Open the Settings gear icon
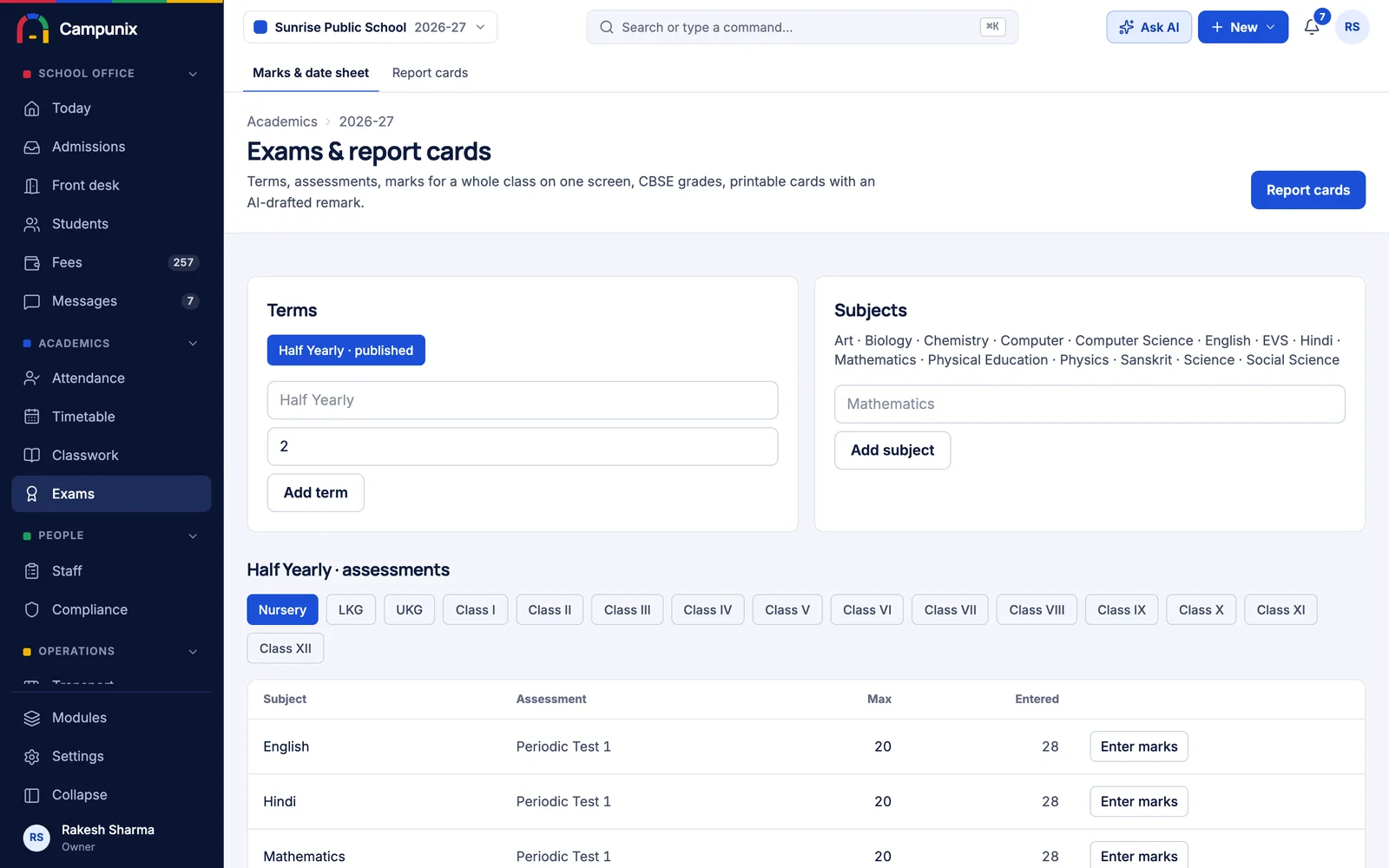 pos(32,757)
